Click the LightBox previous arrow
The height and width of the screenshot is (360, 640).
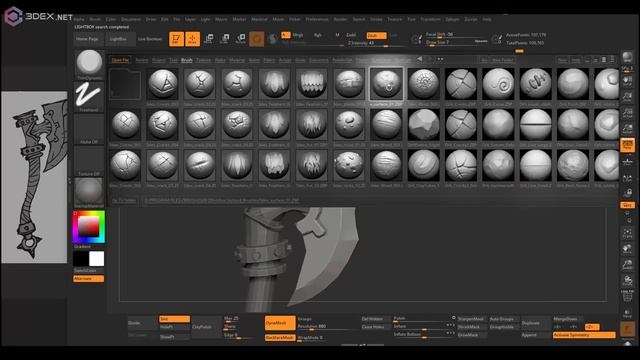point(420,59)
